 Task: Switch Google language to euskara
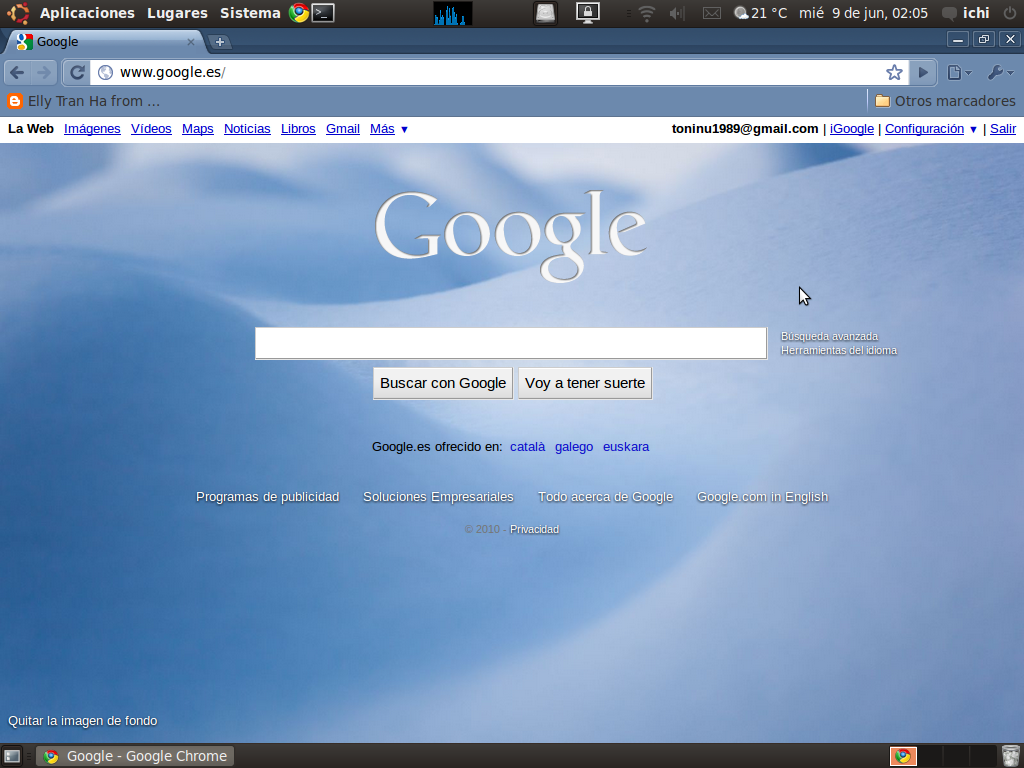[x=626, y=447]
